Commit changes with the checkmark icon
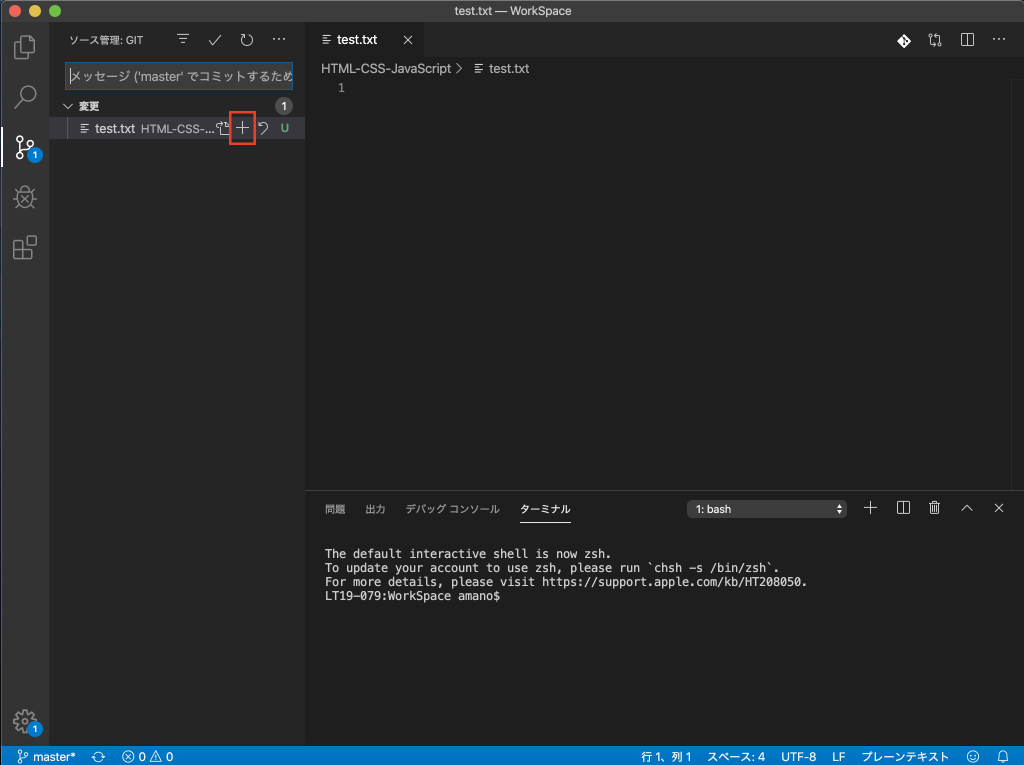Viewport: 1024px width, 765px height. pos(215,40)
